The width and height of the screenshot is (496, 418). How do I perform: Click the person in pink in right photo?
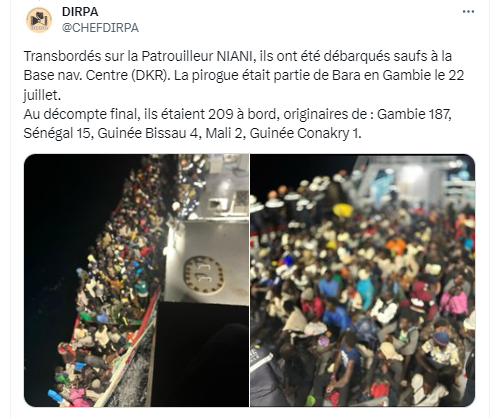(x=454, y=301)
